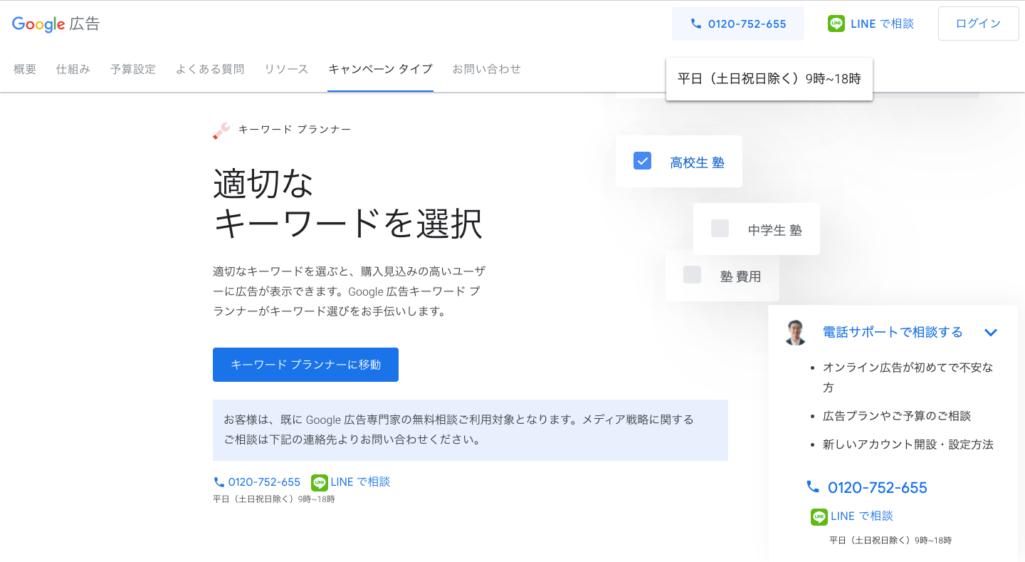Select the キャンペーン タイプ tab
Viewport: 1025px width, 562px height.
(x=380, y=69)
